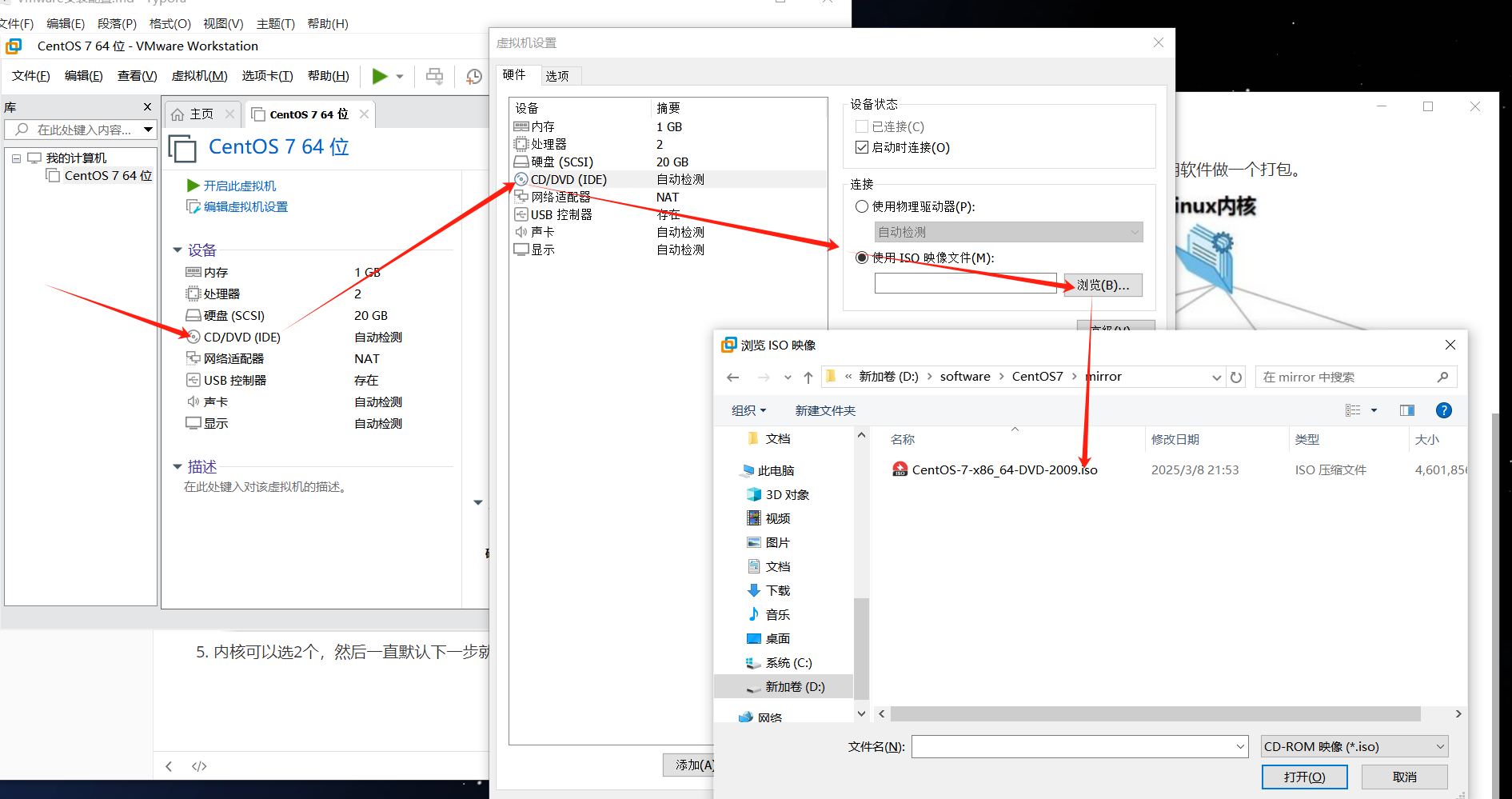Collapse the 描述 section in VM summary
The height and width of the screenshot is (799, 1512).
(178, 466)
